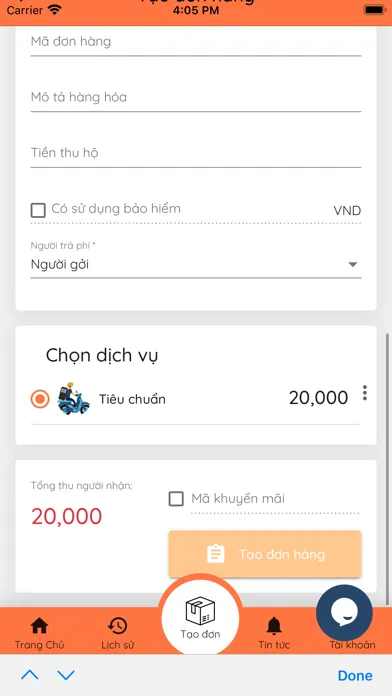The image size is (392, 696).
Task: Open Lịch sử history clock icon
Action: point(118,626)
